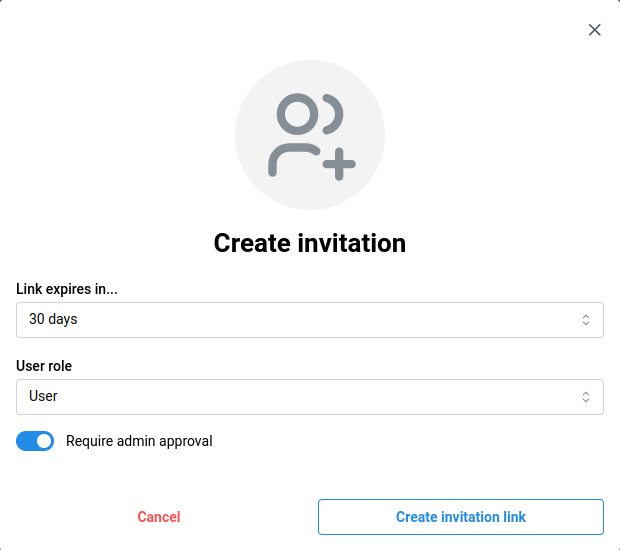Expand the User role dropdown
This screenshot has width=620, height=550.
coord(310,397)
